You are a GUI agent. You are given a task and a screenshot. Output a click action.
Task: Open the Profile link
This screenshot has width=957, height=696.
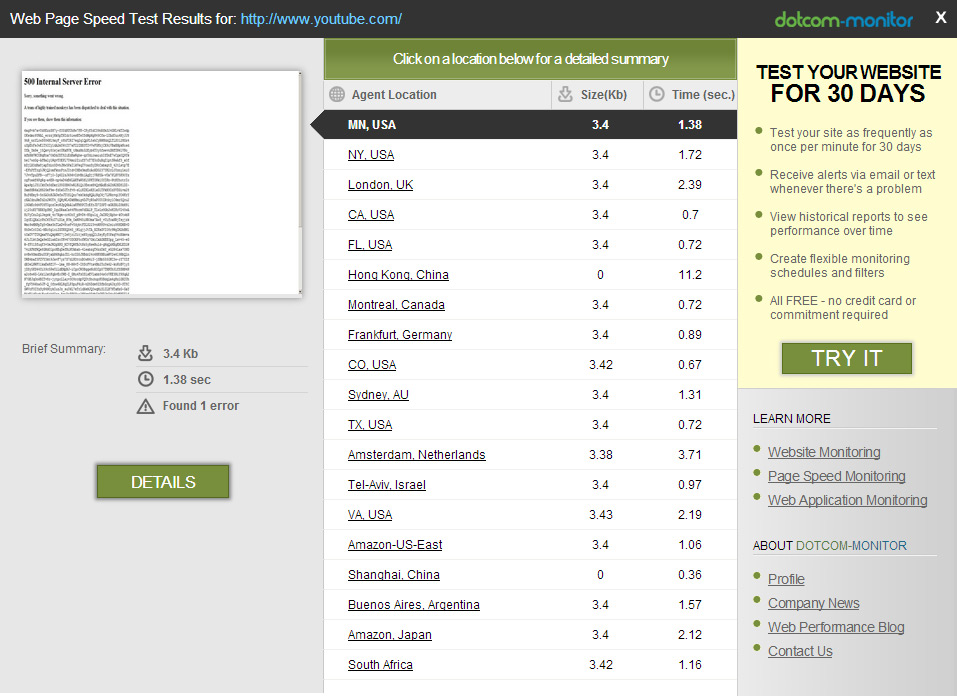(x=786, y=579)
